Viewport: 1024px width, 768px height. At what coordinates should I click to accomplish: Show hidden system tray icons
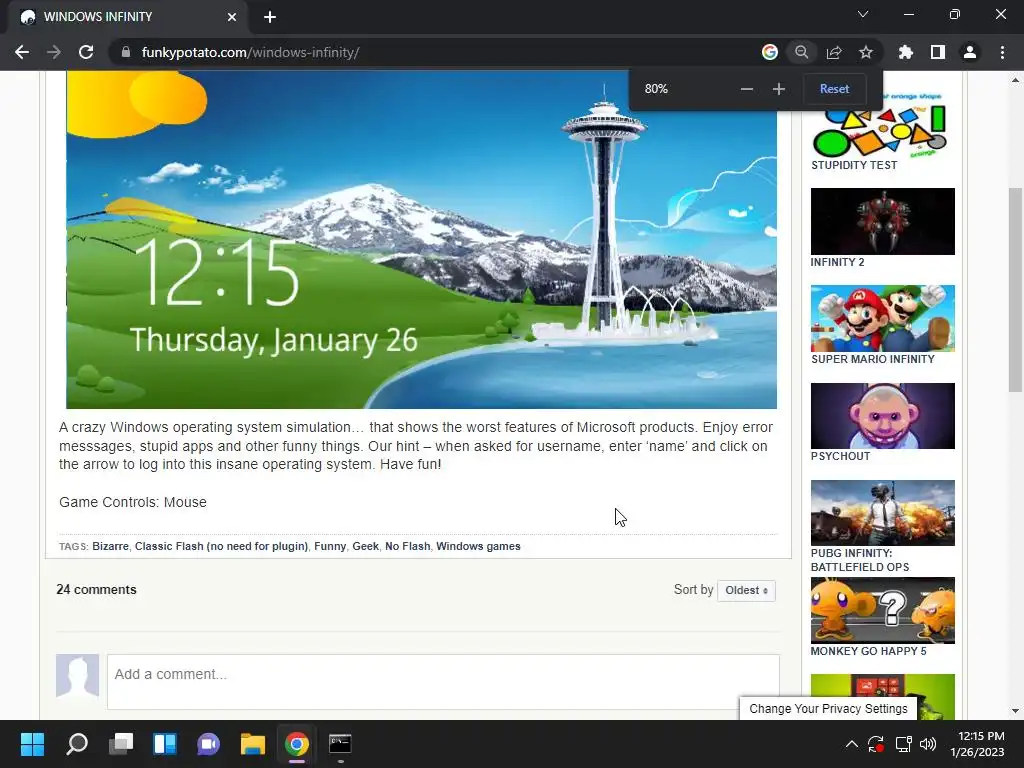[852, 744]
